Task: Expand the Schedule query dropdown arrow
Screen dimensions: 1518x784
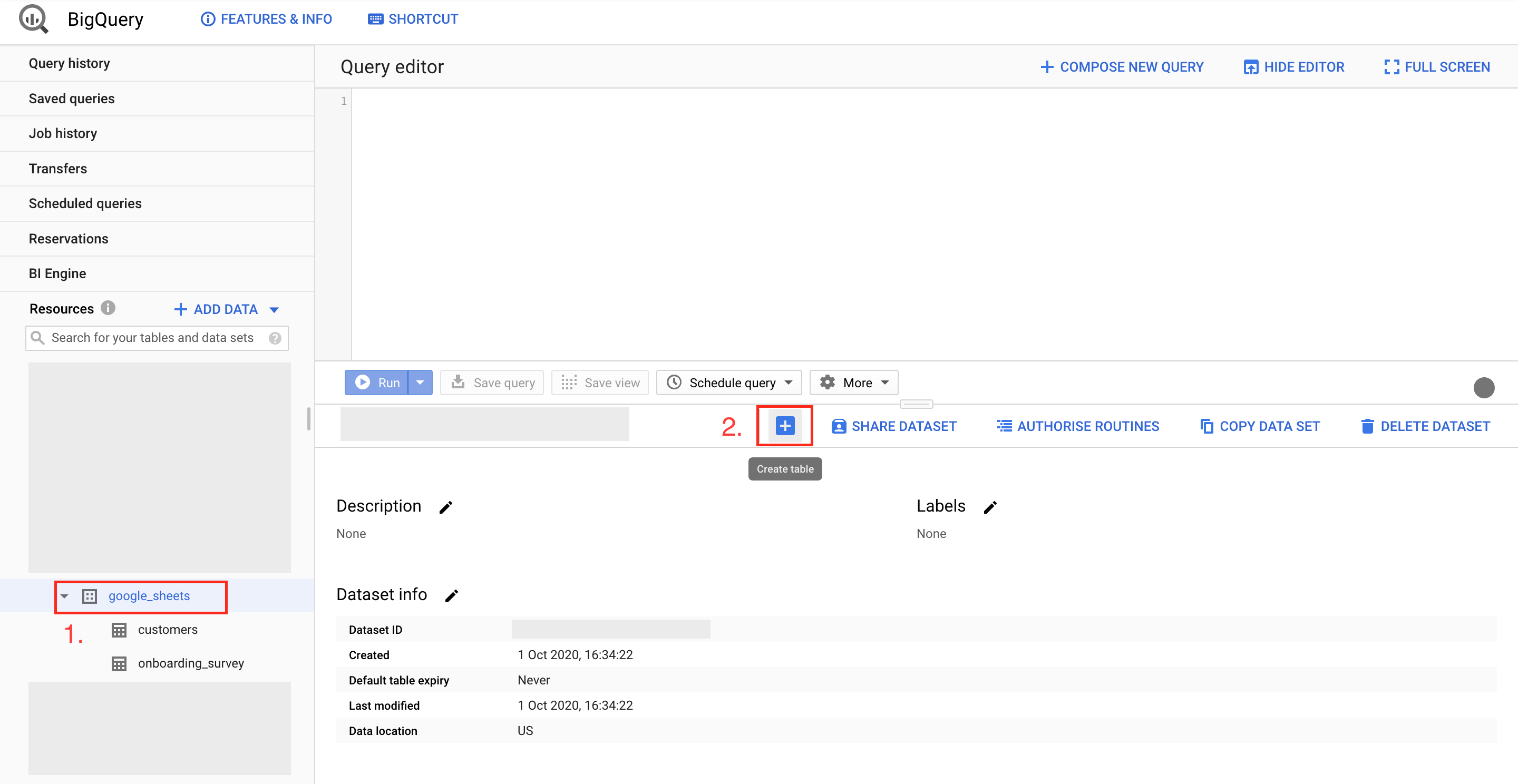Action: click(x=788, y=382)
